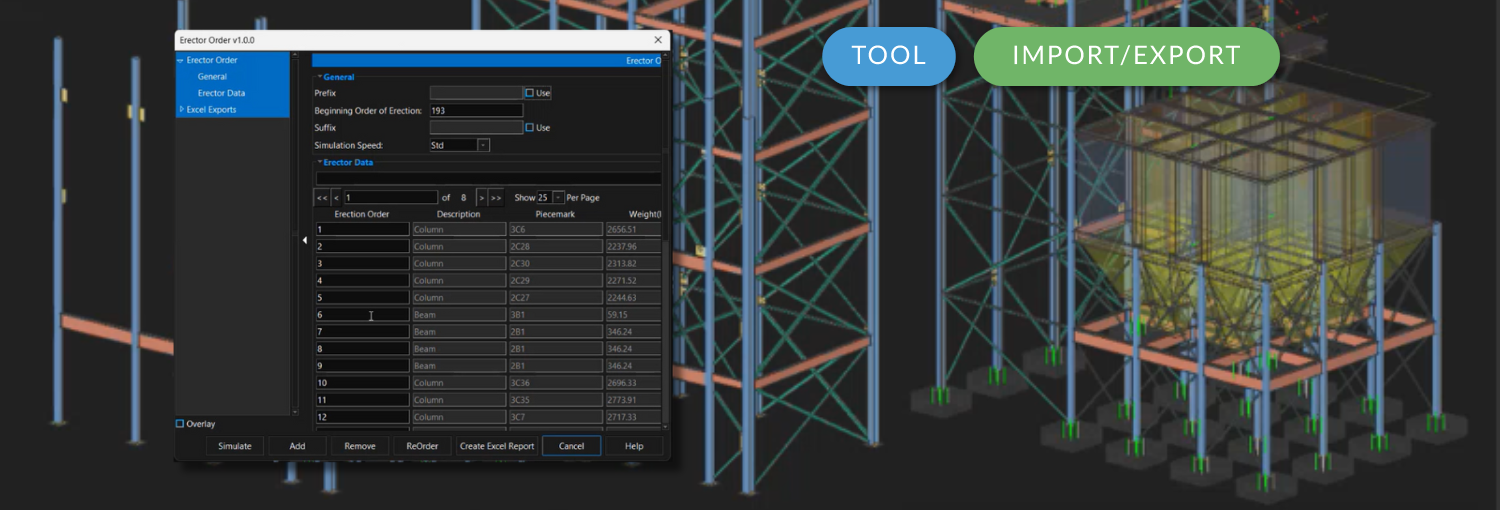Select General in the tree
Viewport: 1500px width, 510px height.
click(x=212, y=77)
